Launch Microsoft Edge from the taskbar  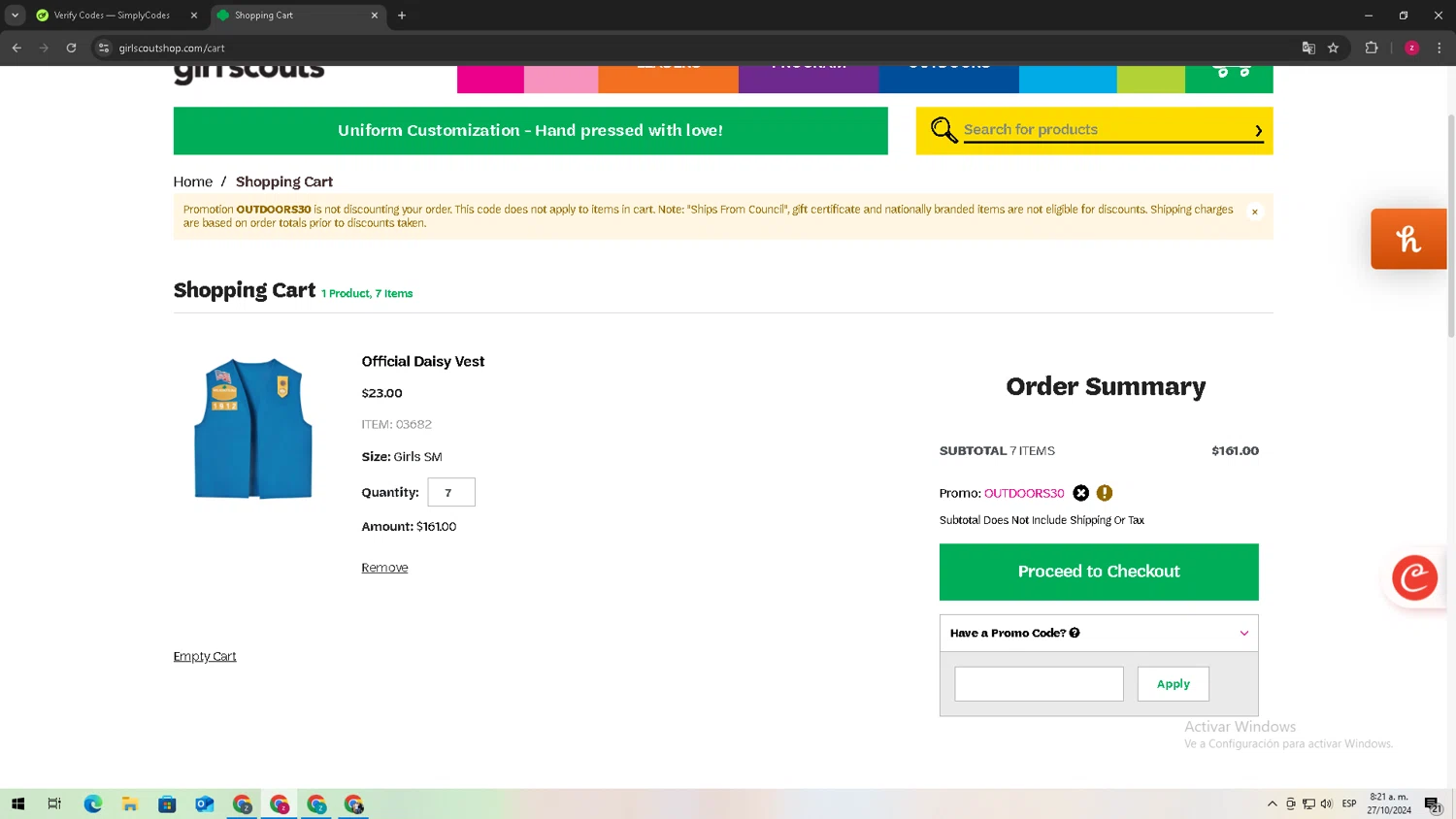(92, 803)
